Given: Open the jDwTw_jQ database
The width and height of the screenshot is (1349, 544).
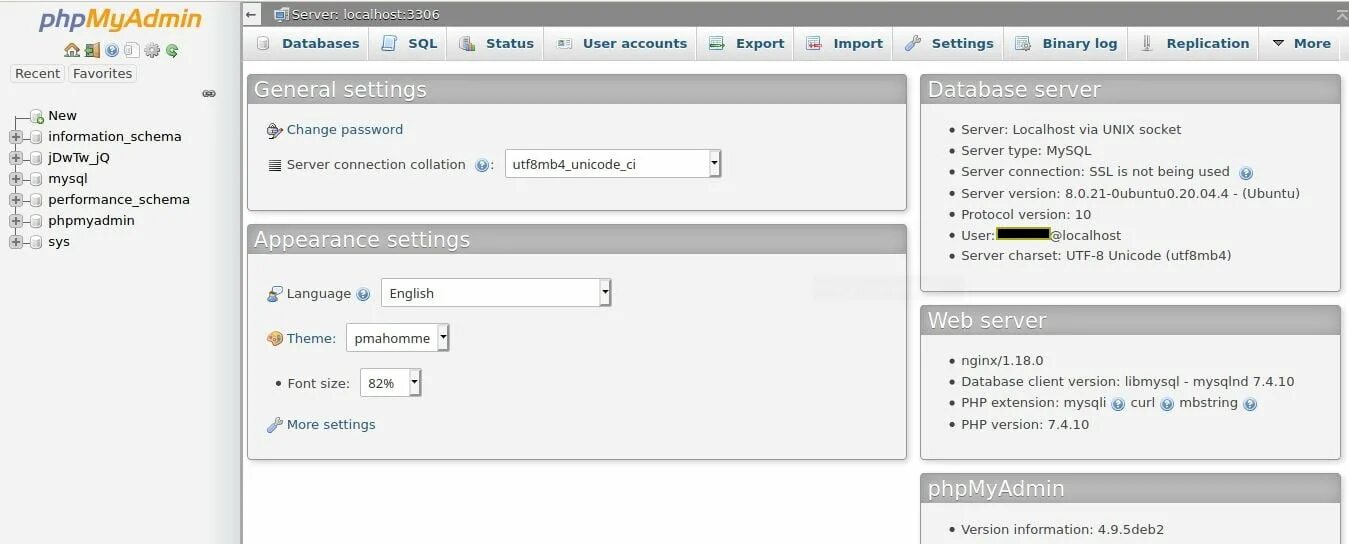Looking at the screenshot, I should coord(79,158).
